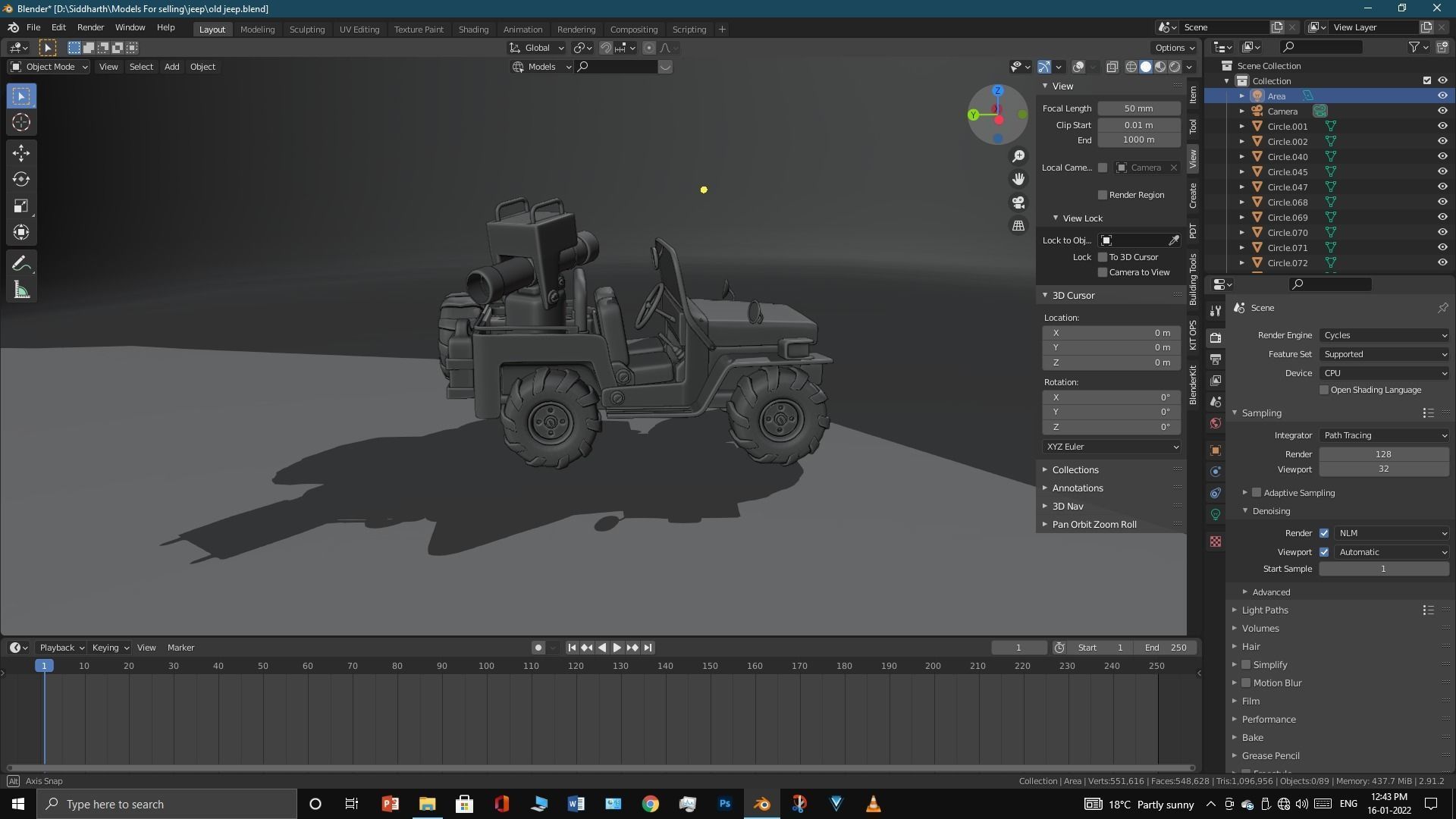Disable Render denoising checkbox
1456x819 pixels.
(1324, 533)
